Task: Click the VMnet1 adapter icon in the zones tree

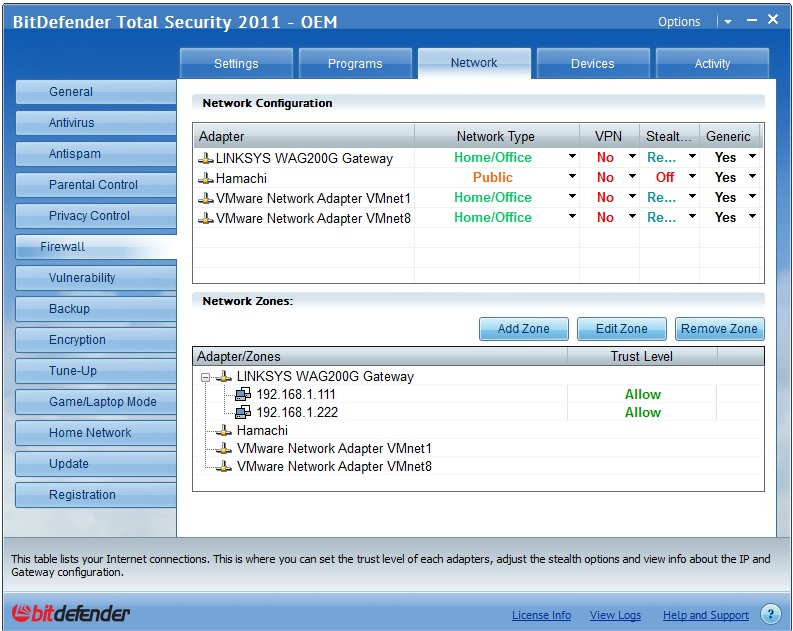Action: [x=224, y=448]
